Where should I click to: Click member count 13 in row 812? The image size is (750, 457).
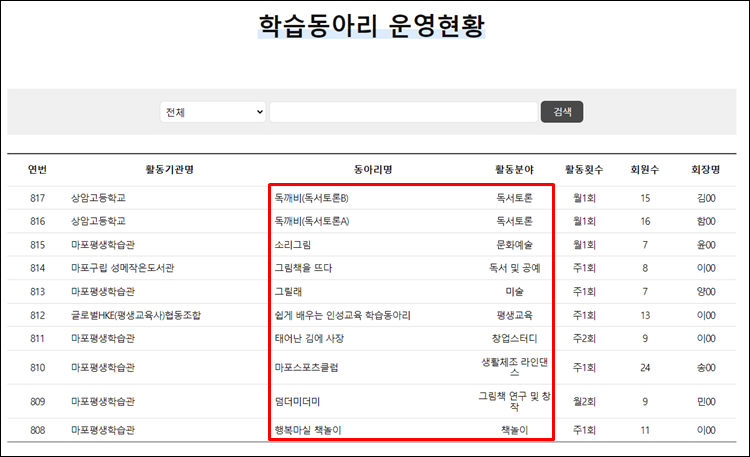(x=645, y=315)
